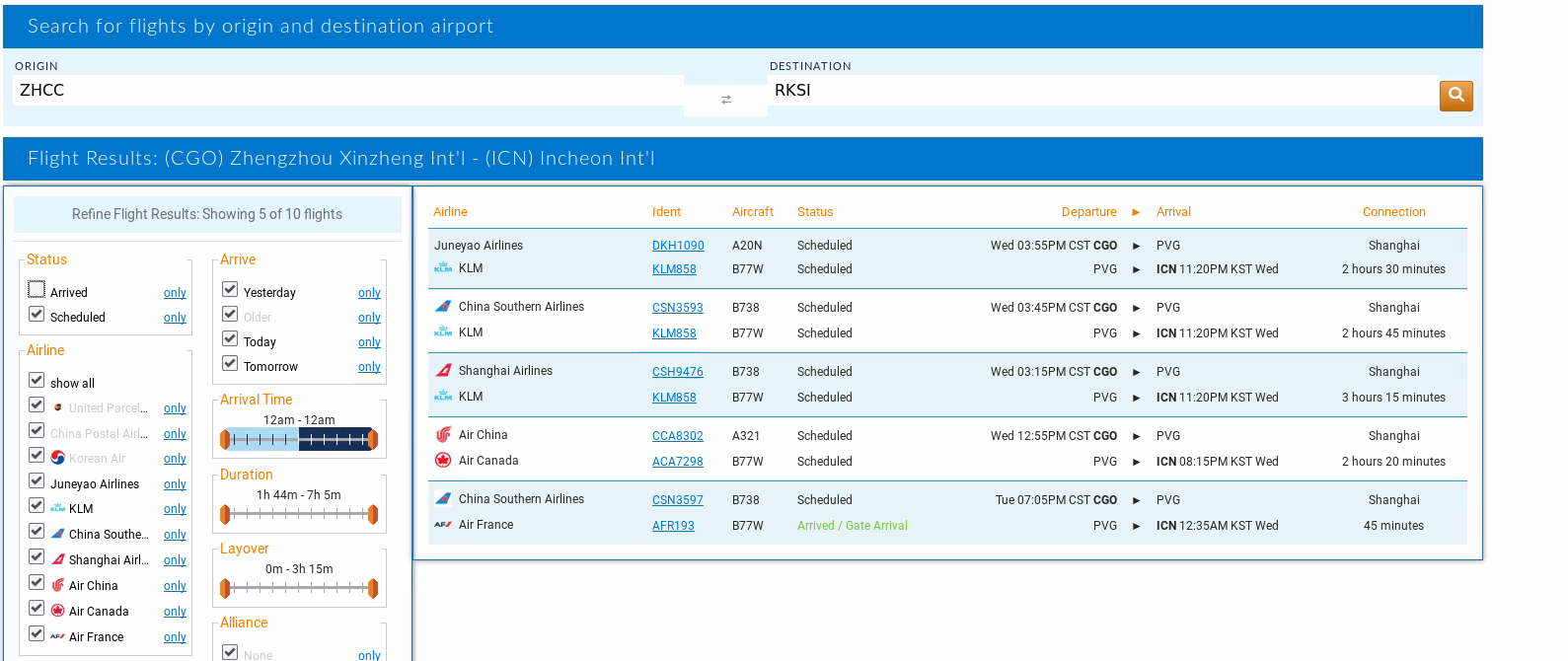Image resolution: width=1568 pixels, height=661 pixels.
Task: Click the Arrival Time range slider
Action: 299,439
